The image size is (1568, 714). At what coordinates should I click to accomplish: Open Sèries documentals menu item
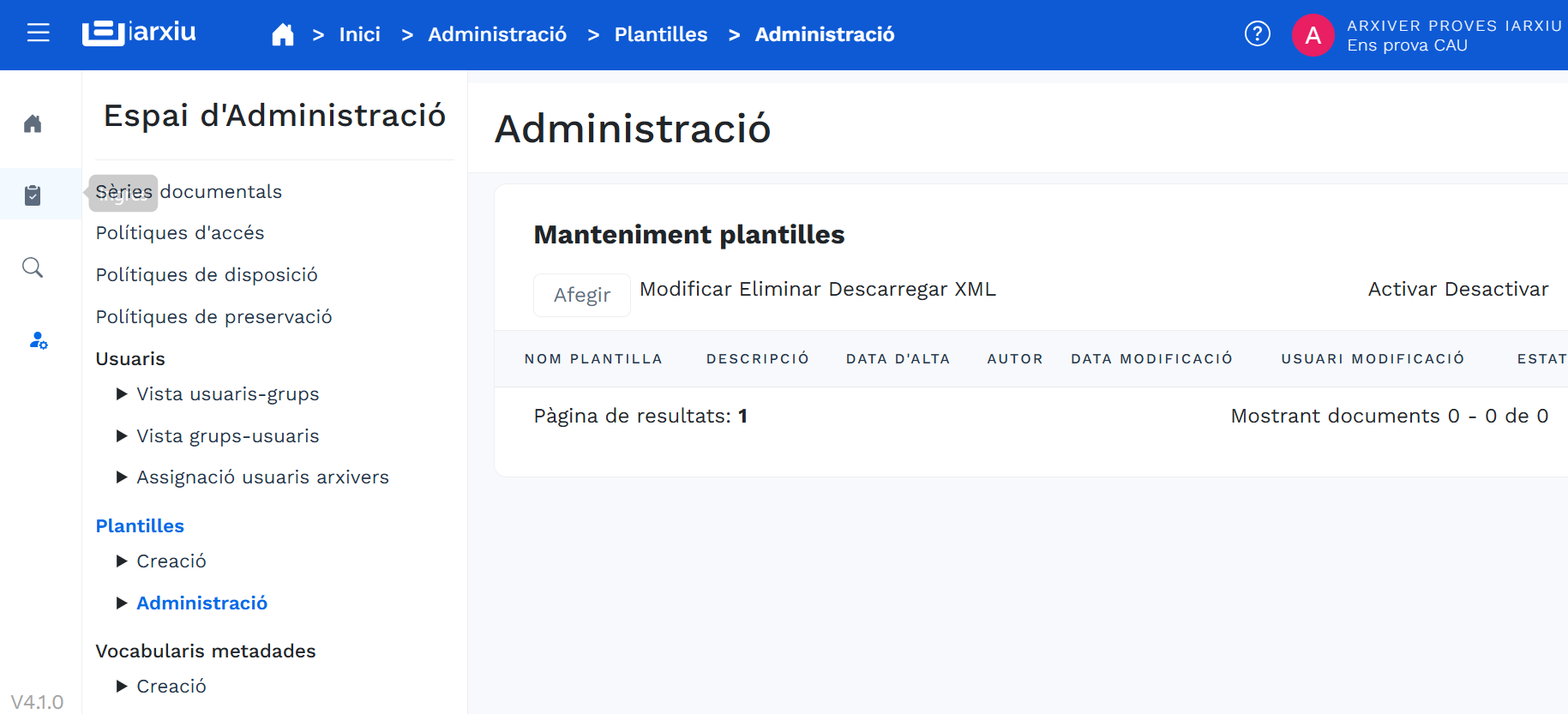189,191
